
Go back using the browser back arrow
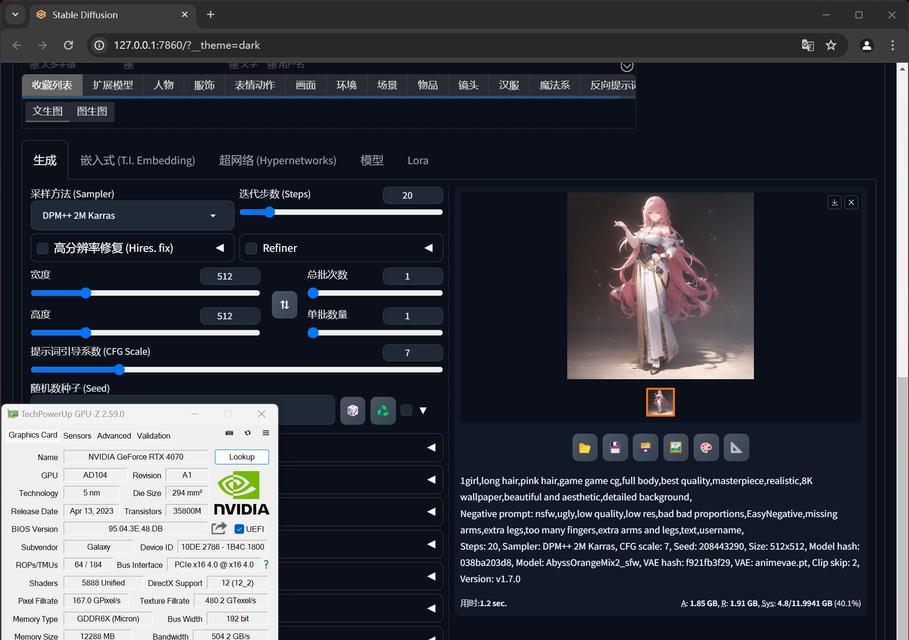pos(17,45)
